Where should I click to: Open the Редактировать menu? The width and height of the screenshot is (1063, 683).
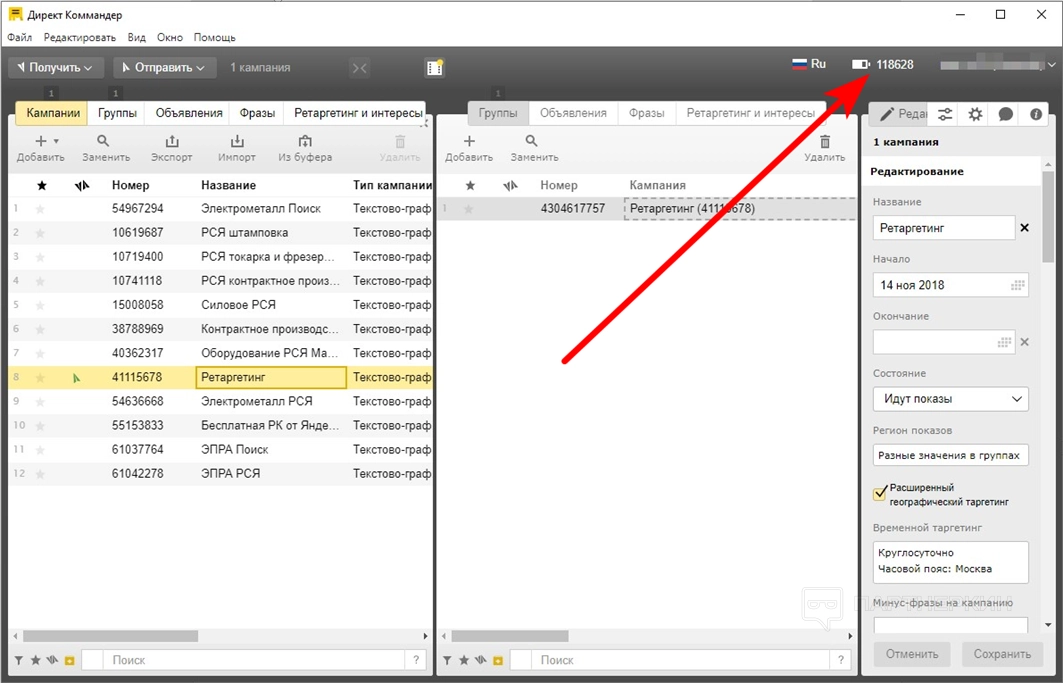click(80, 37)
